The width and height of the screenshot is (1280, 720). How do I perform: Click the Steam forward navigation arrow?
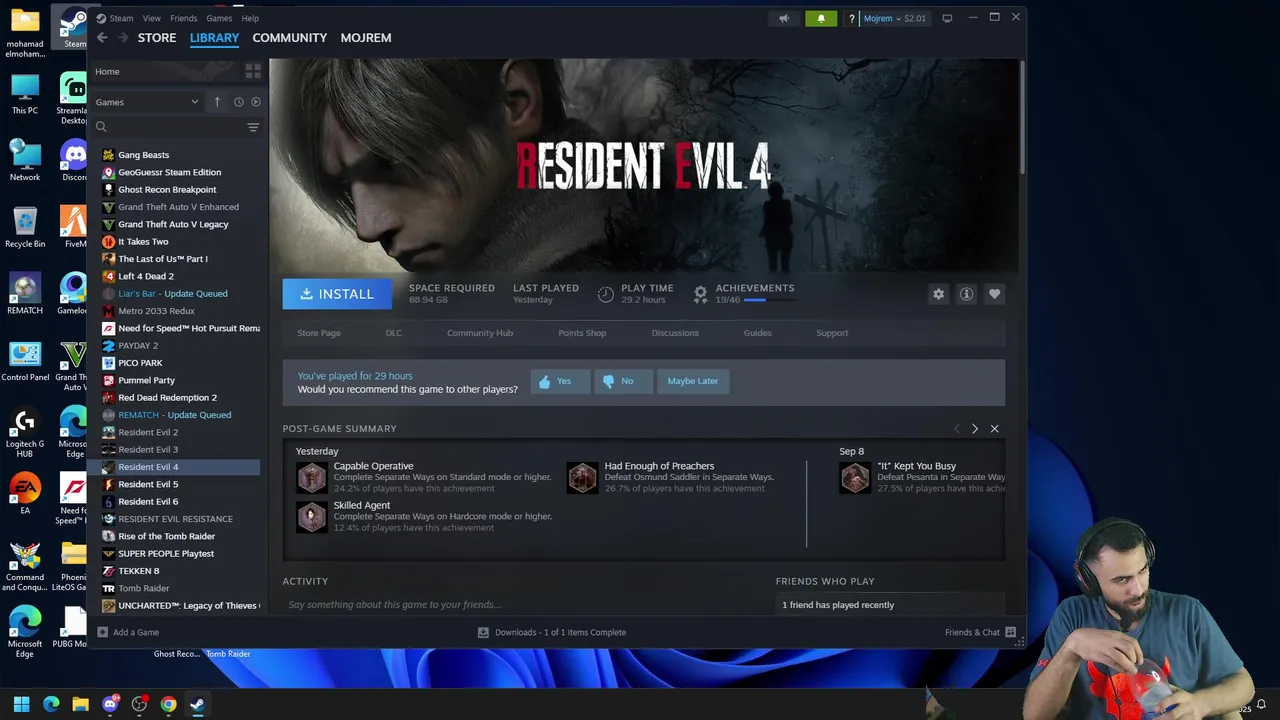click(x=123, y=38)
